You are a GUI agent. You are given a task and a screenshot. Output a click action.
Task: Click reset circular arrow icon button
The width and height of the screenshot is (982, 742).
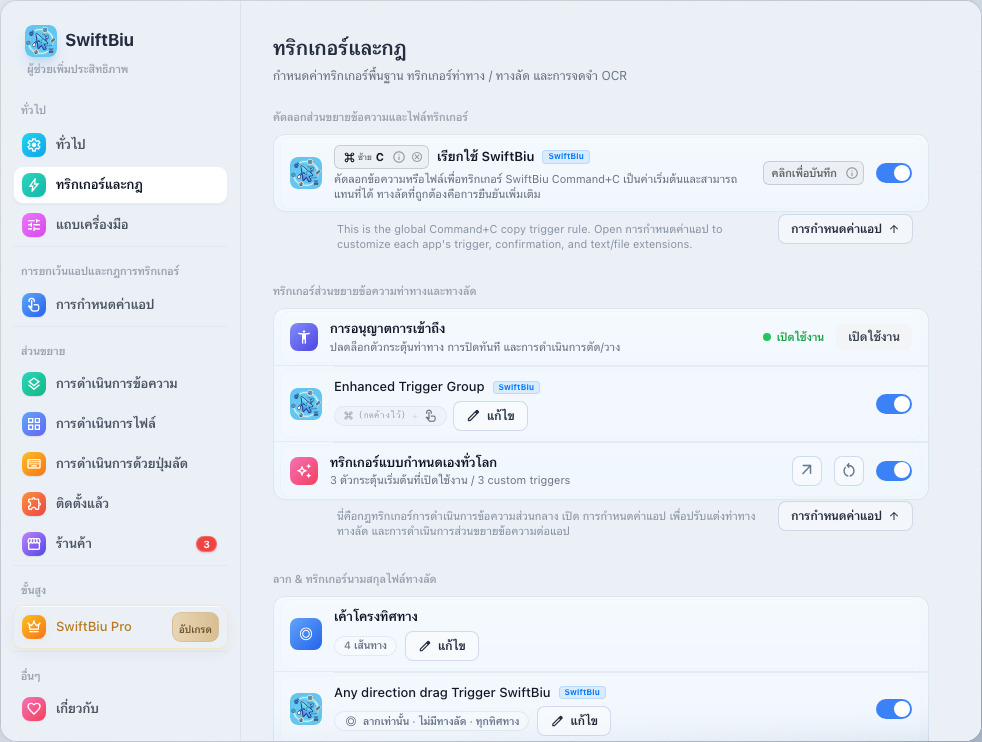tap(849, 471)
